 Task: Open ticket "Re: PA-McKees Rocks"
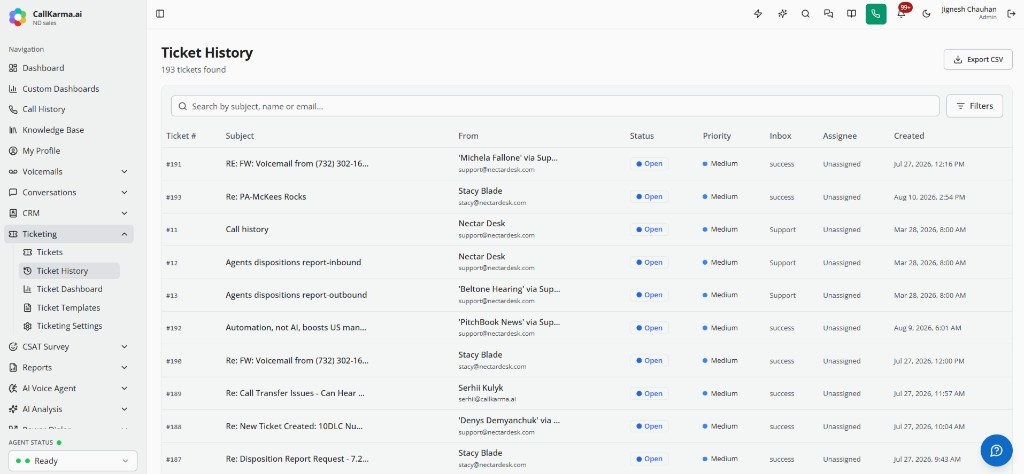pos(266,197)
